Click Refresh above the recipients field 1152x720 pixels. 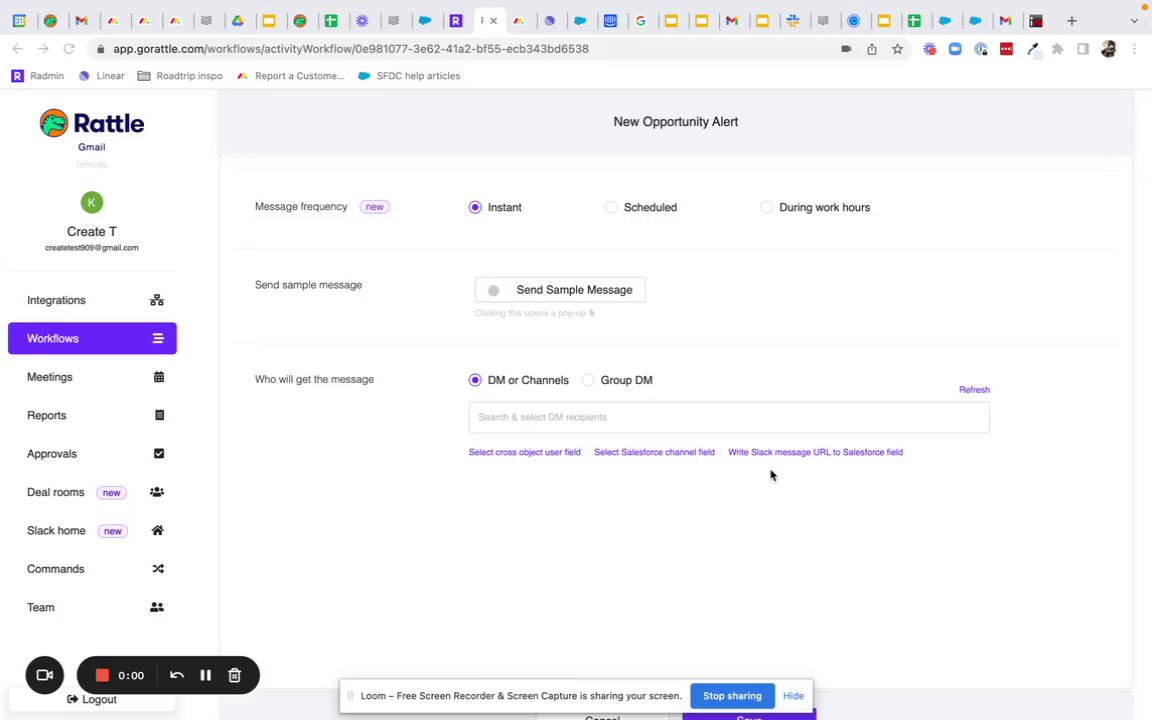(974, 390)
